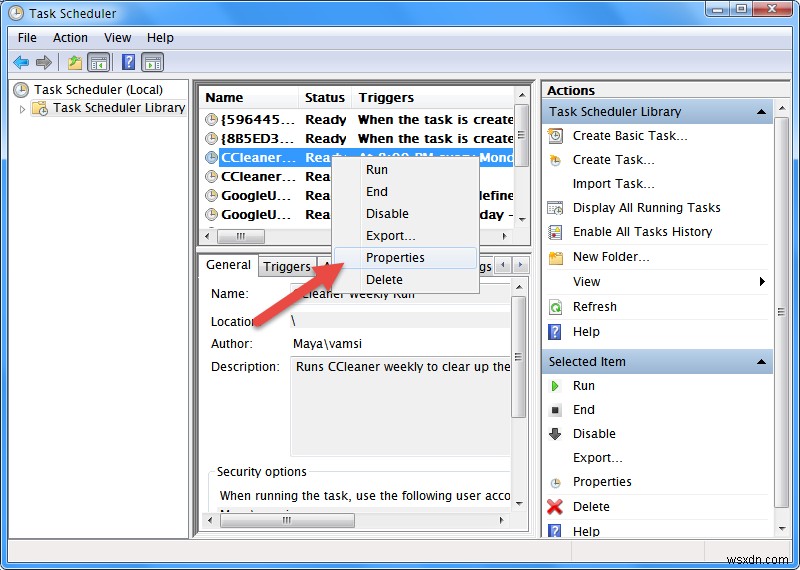
Task: Click the green Run play icon
Action: click(555, 386)
